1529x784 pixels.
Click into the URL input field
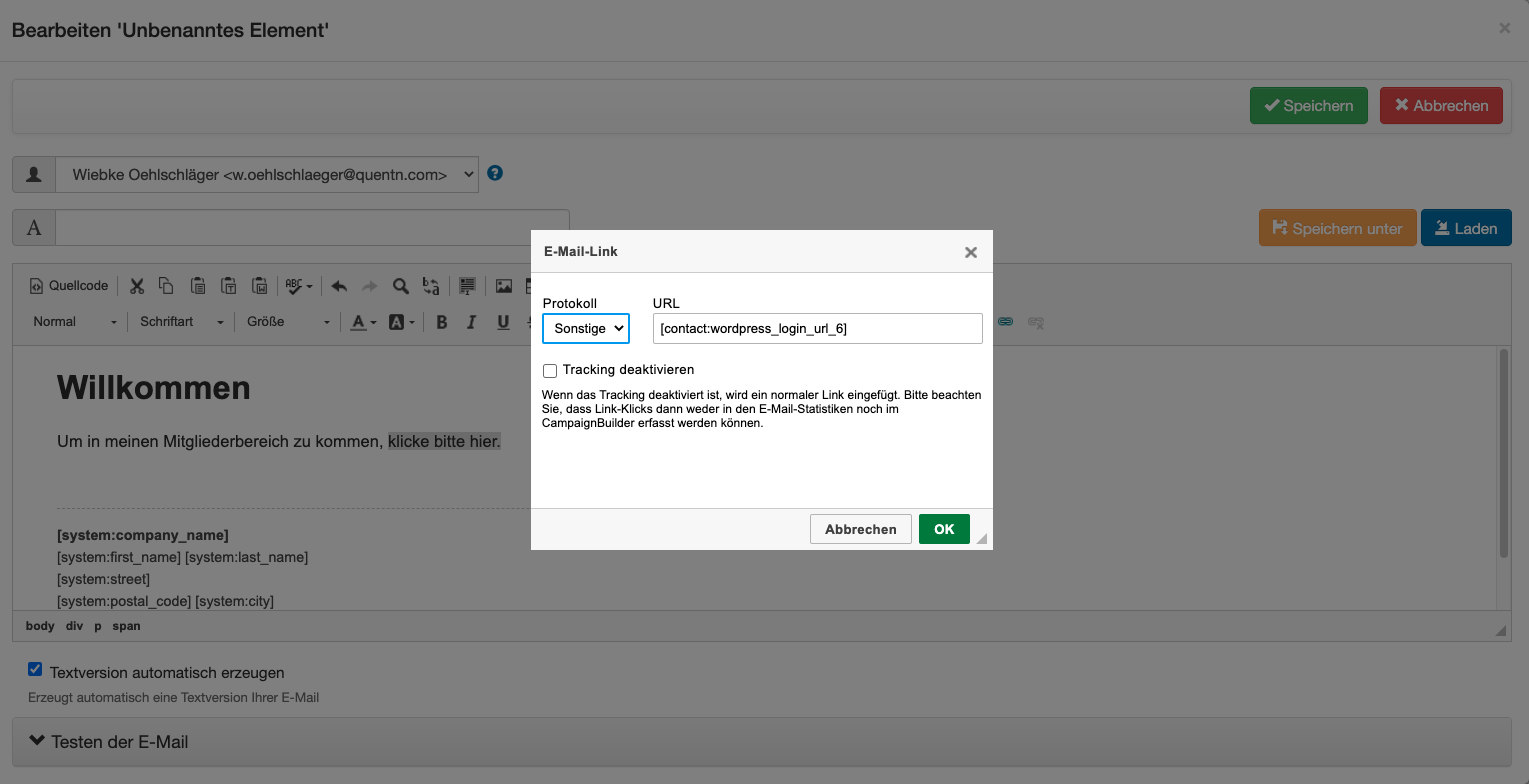pos(817,328)
